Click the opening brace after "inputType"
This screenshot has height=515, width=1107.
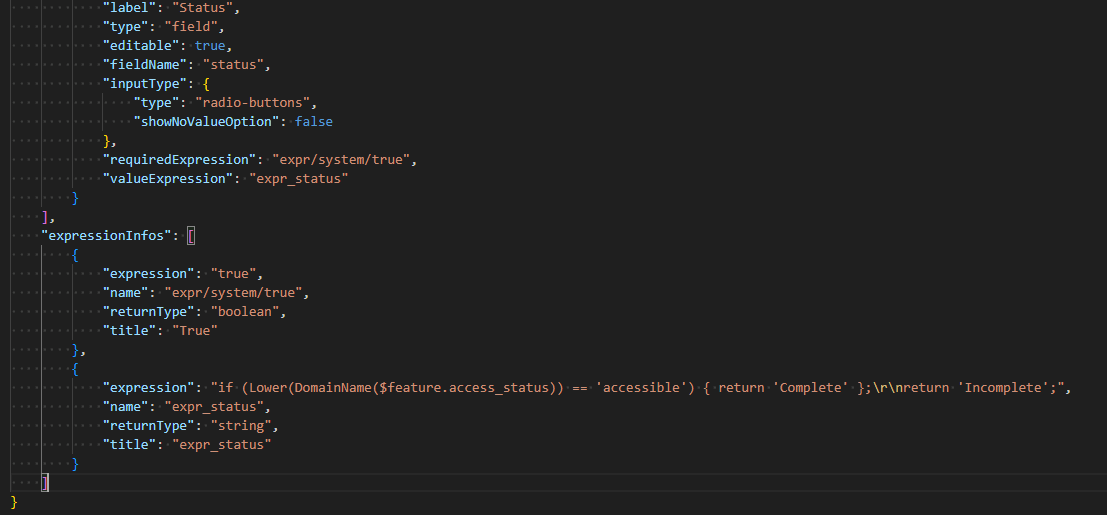coord(204,84)
